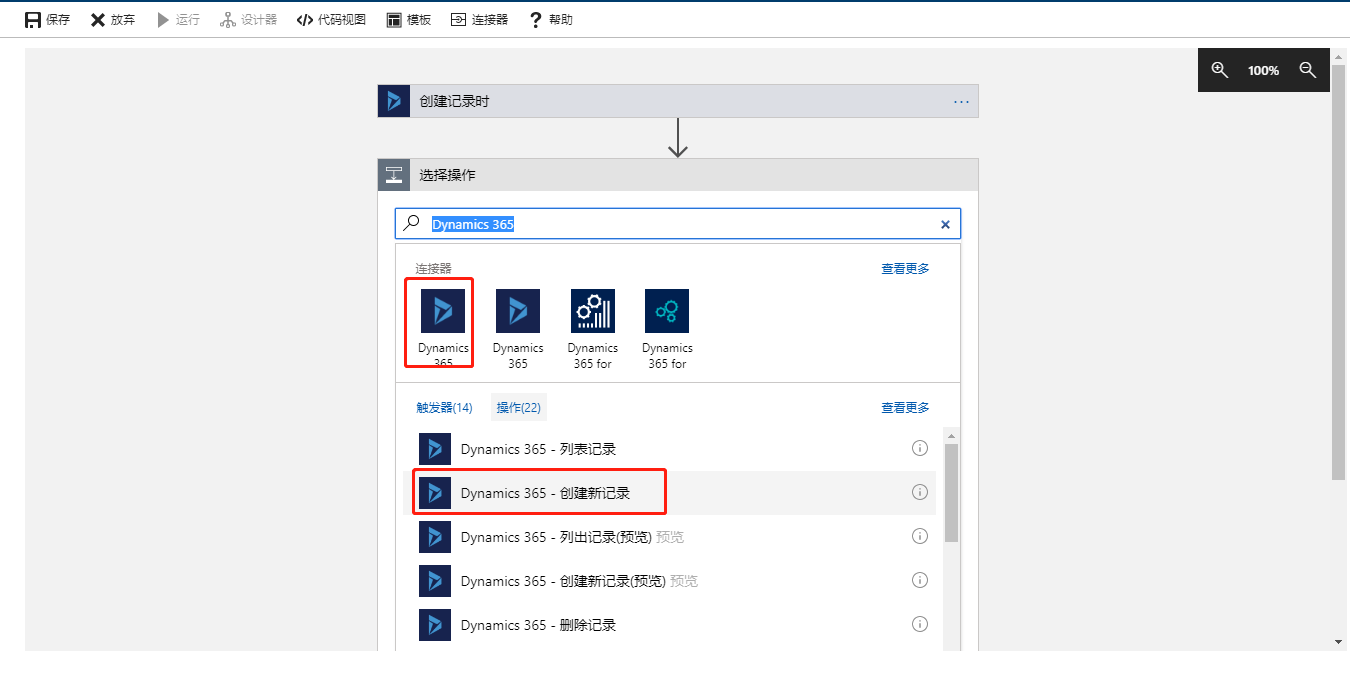Show info for 列出记录(预览) action
Screen dimensions: 1350x675
[x=920, y=536]
